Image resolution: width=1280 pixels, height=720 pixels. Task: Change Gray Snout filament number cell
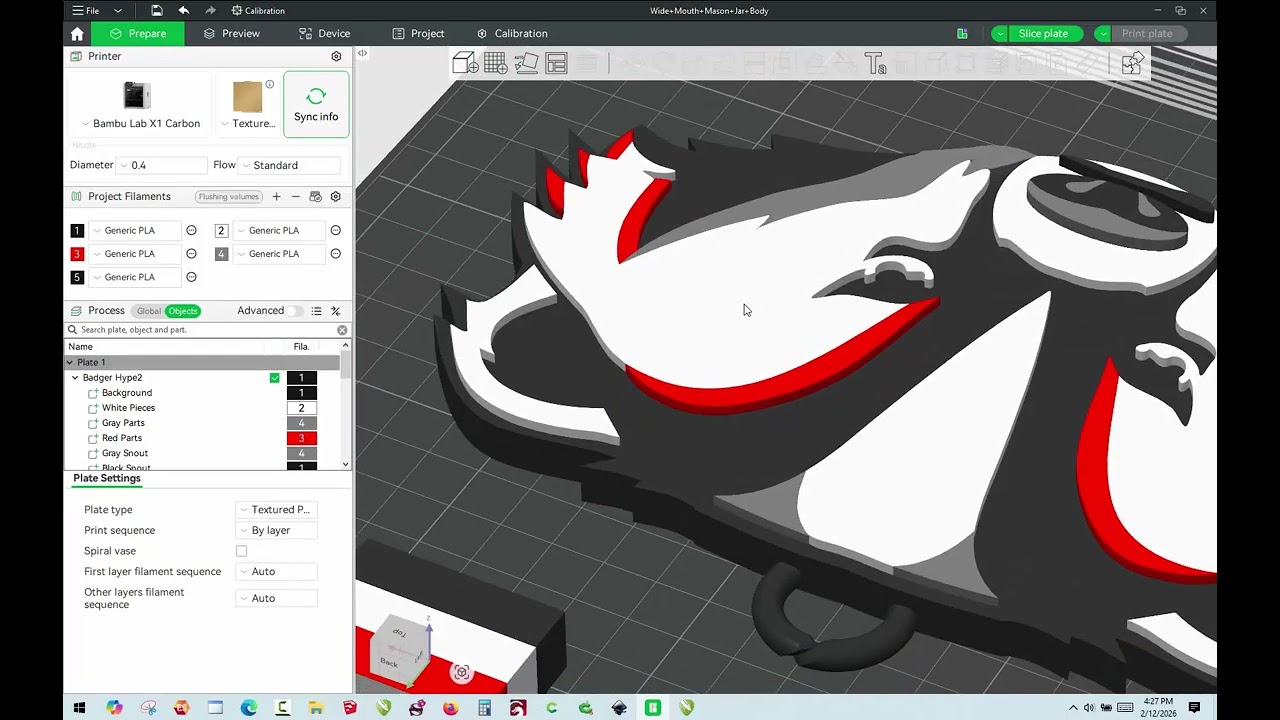coord(301,453)
